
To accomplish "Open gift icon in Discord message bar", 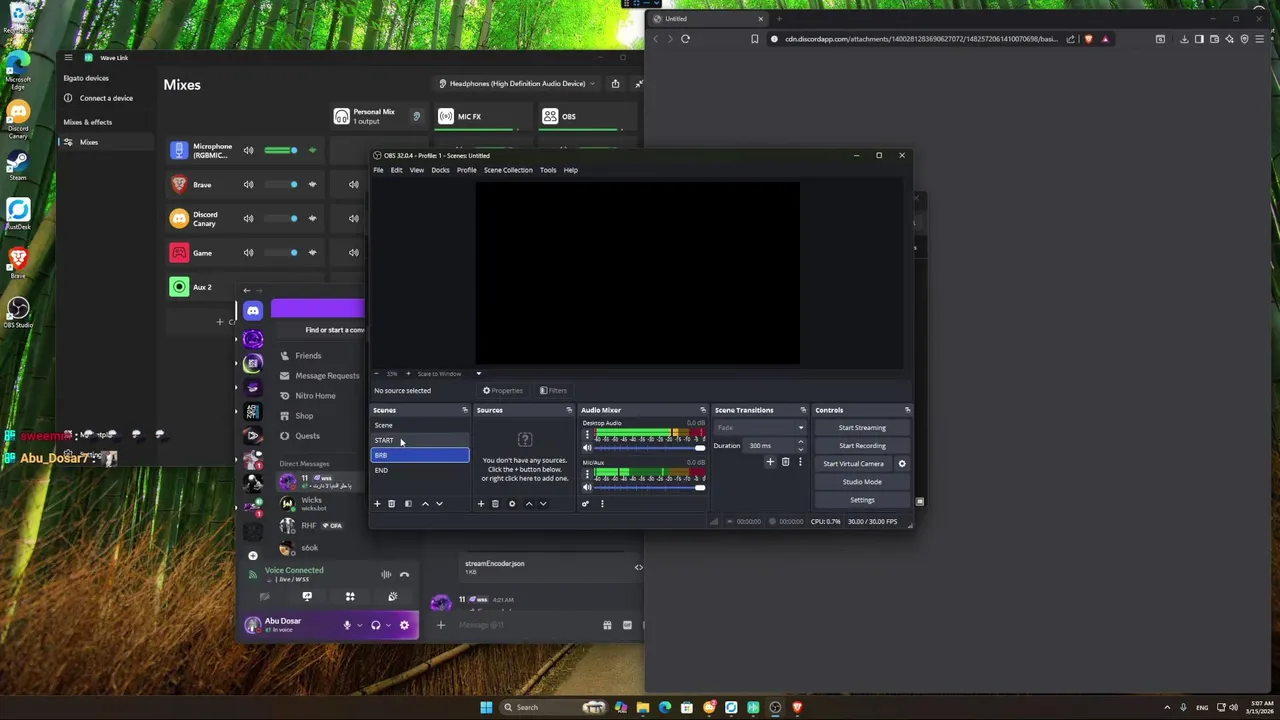I will pyautogui.click(x=607, y=625).
